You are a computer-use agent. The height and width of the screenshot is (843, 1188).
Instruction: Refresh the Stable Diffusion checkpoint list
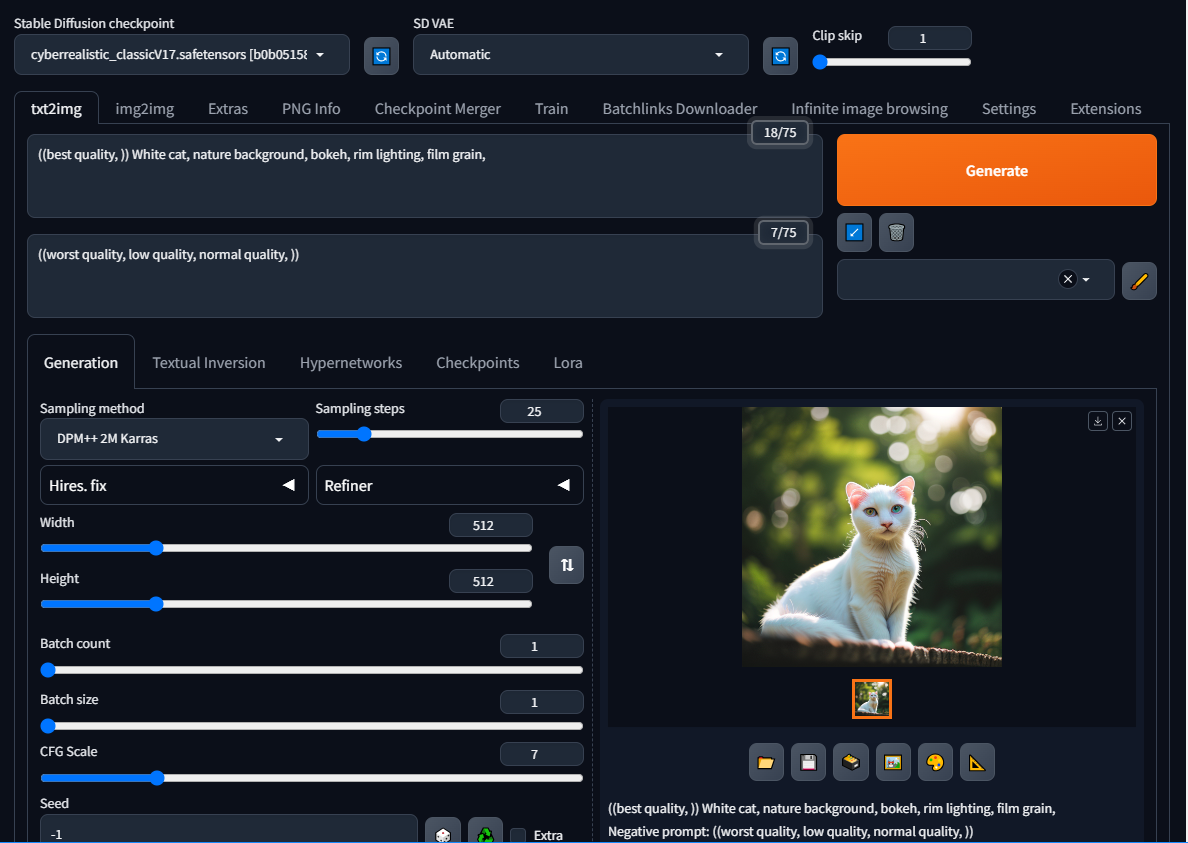pos(380,55)
